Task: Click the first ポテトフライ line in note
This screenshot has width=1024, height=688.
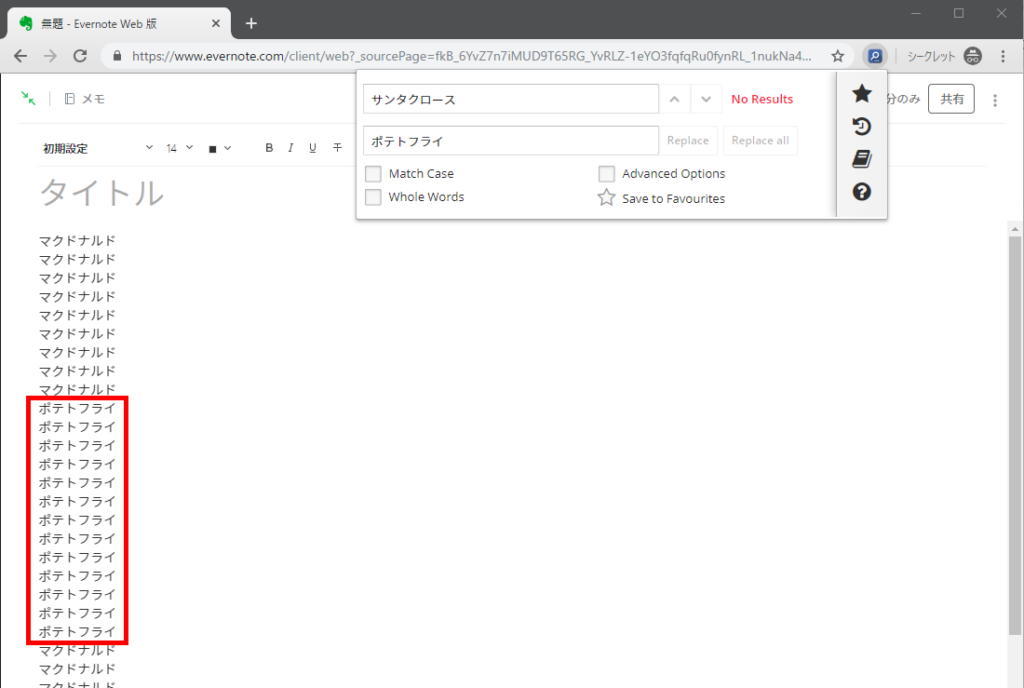Action: pyautogui.click(x=77, y=409)
